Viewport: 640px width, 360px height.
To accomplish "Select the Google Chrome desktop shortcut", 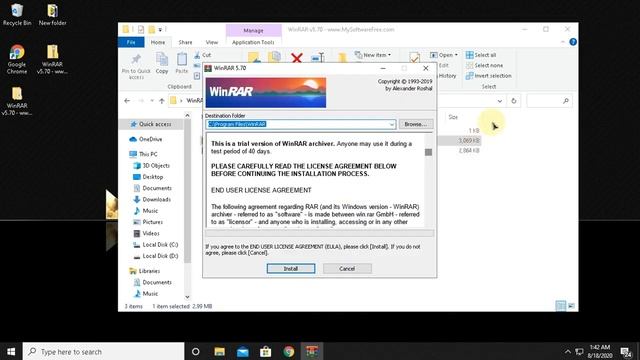I will coord(17,60).
